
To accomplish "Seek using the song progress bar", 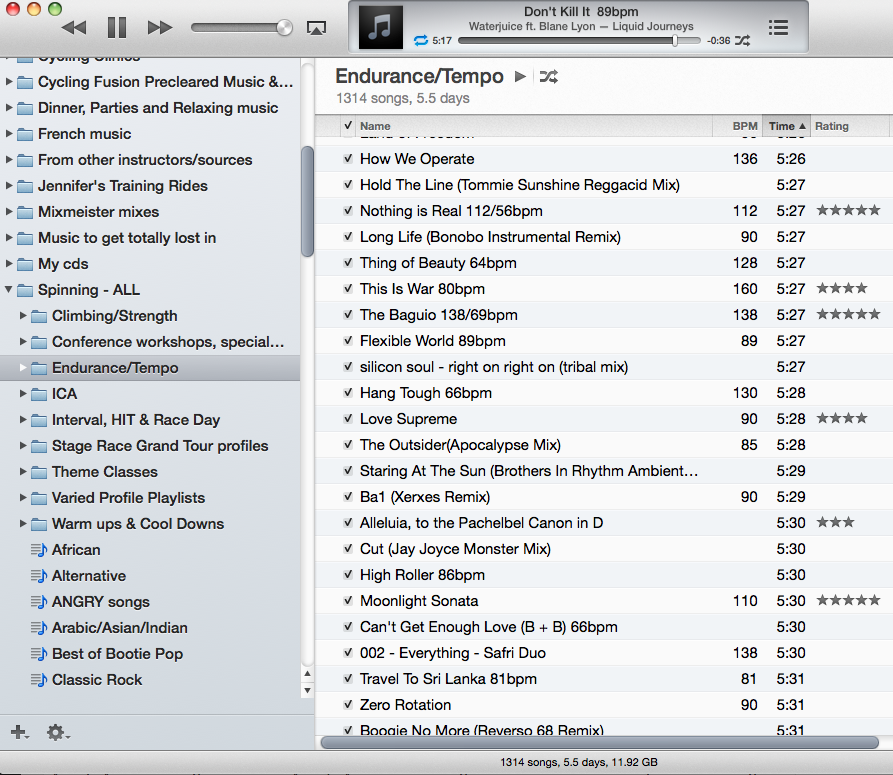I will tap(579, 40).
